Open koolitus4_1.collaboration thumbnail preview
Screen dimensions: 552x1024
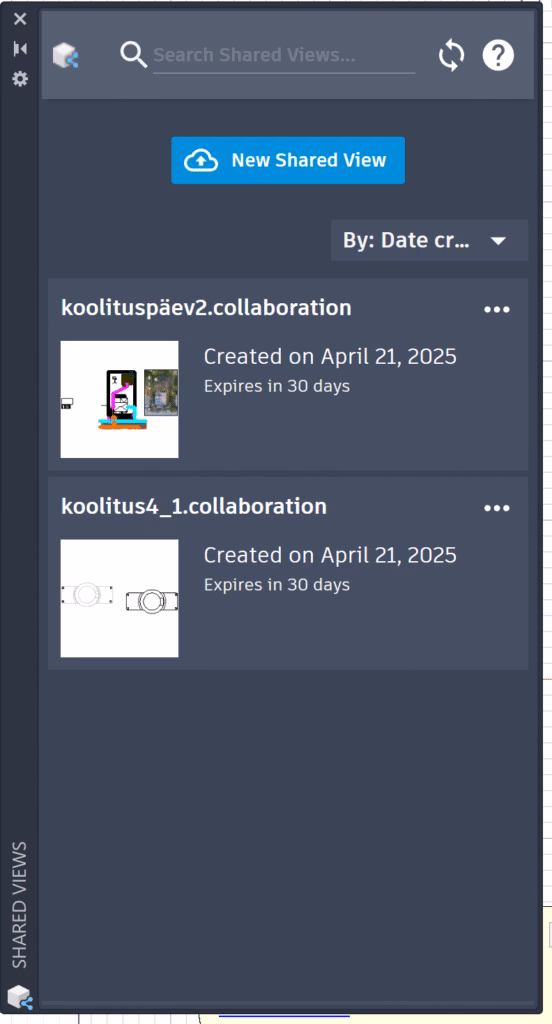[120, 598]
